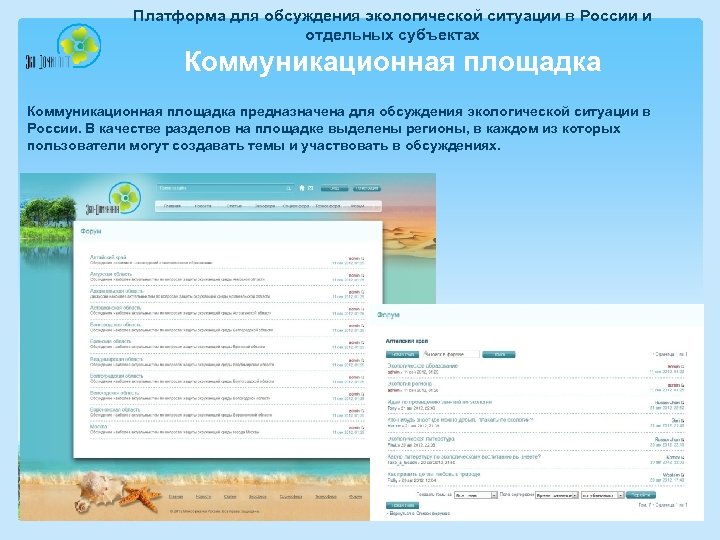This screenshot has width=720, height=540.
Task: Click the Регистрация button in header
Action: click(367, 188)
